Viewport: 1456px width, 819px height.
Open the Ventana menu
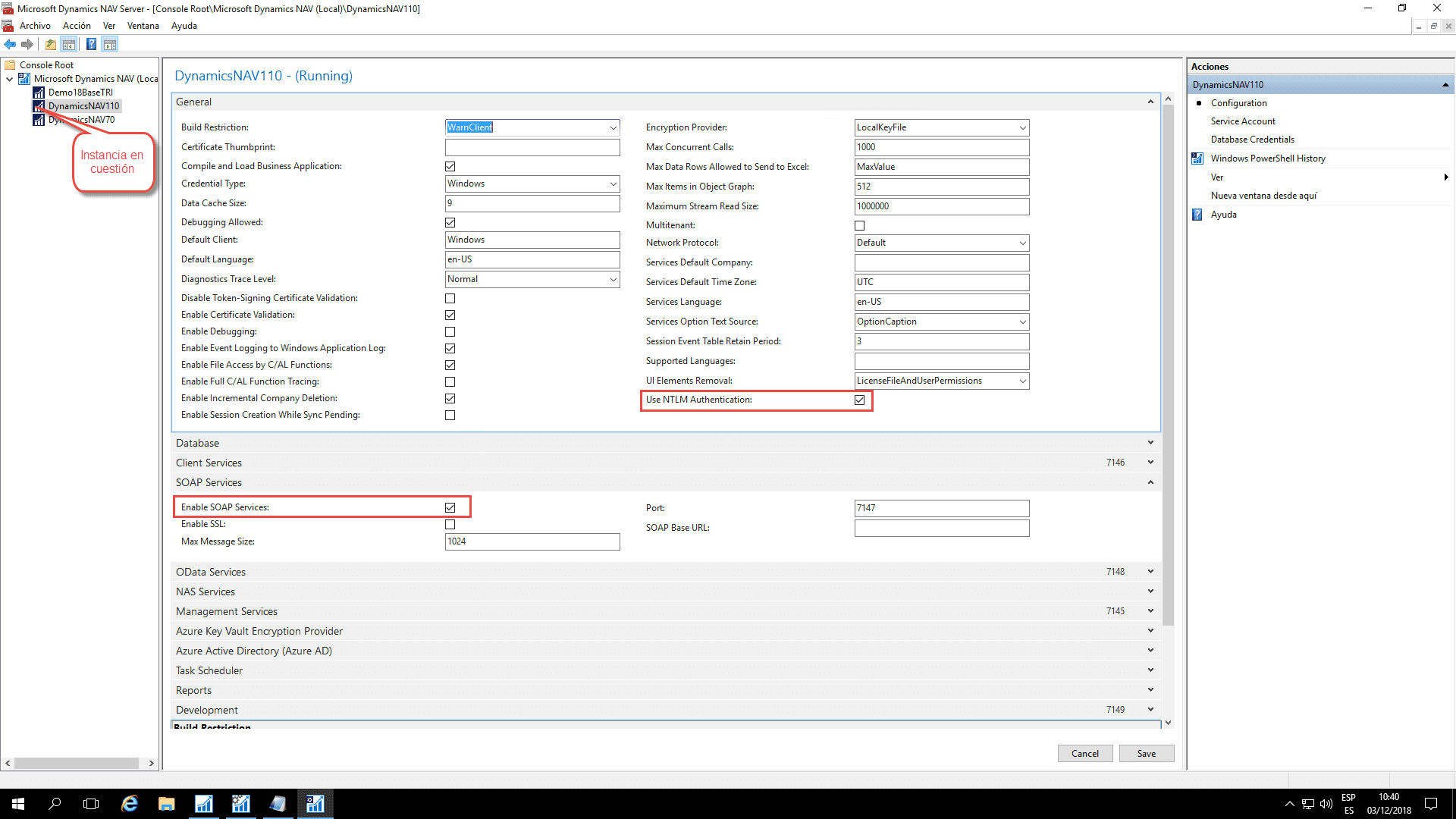click(x=143, y=25)
